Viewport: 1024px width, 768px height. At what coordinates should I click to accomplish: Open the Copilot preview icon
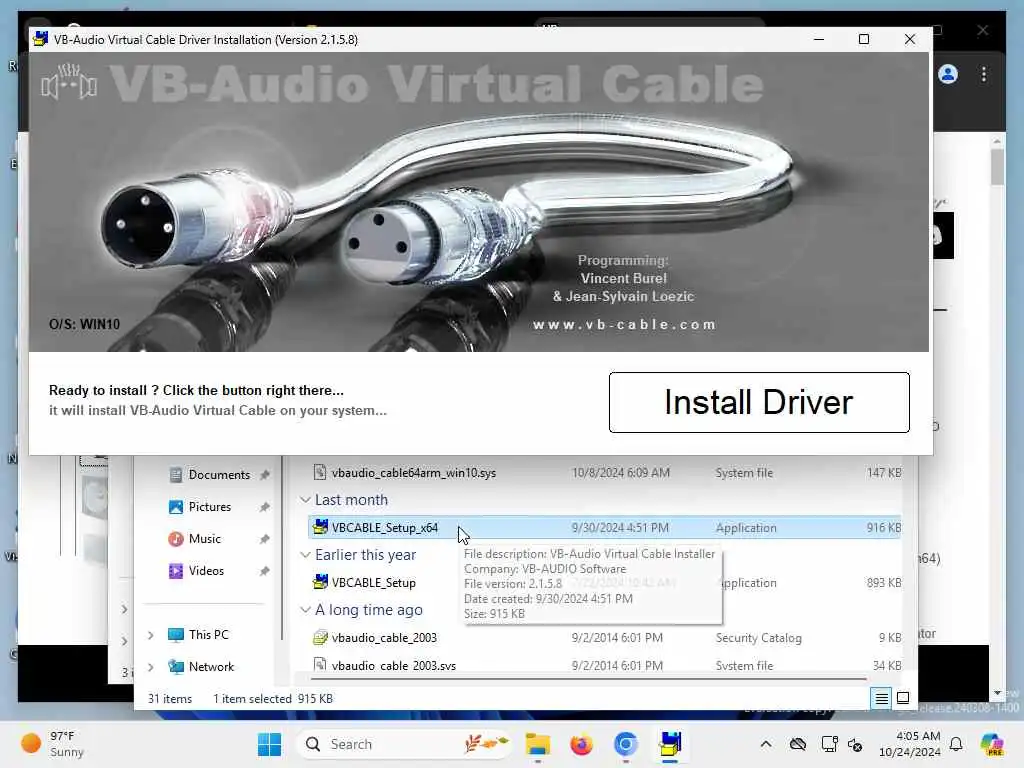pyautogui.click(x=992, y=744)
